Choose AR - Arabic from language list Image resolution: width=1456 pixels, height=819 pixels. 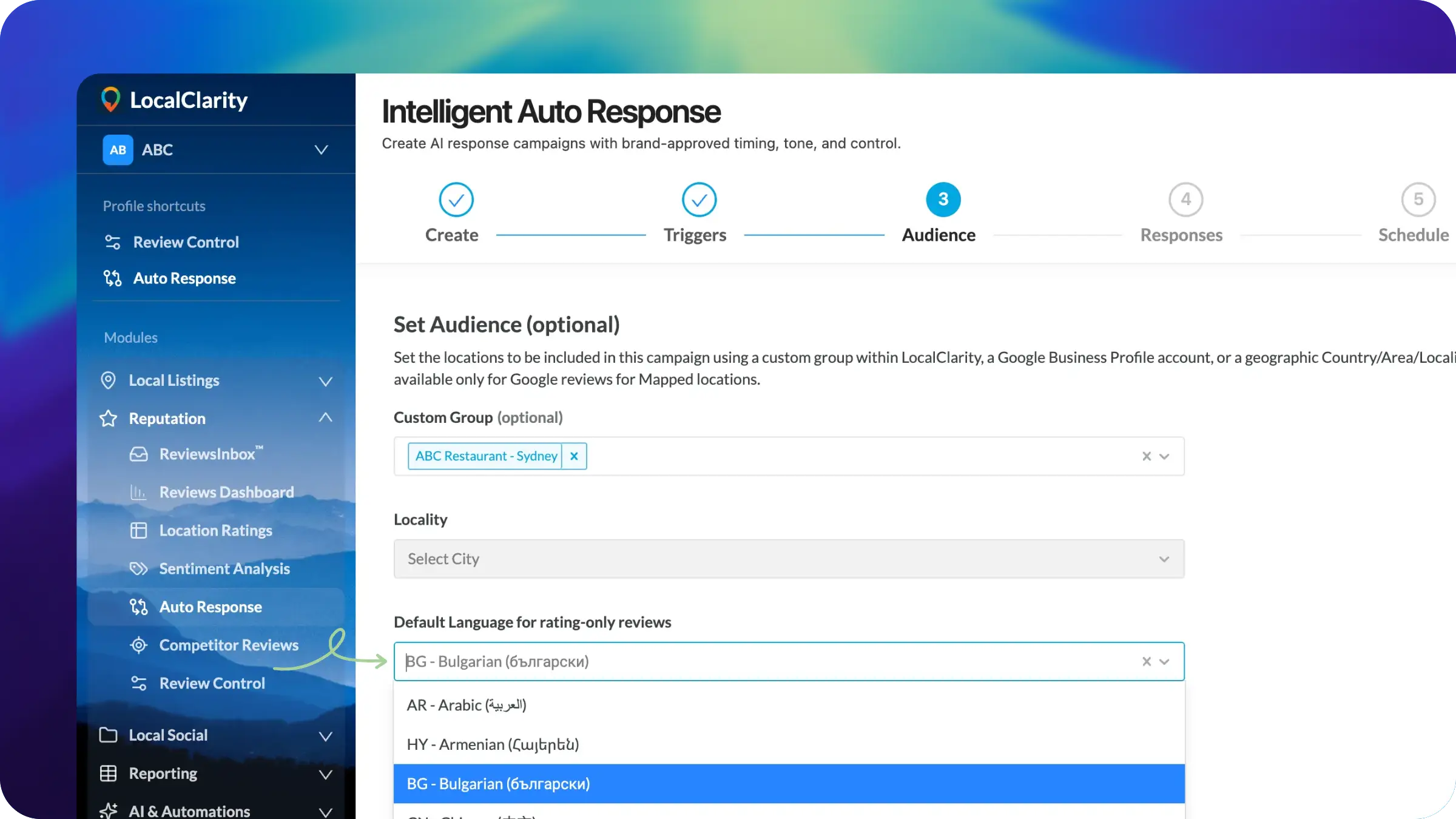click(x=789, y=705)
